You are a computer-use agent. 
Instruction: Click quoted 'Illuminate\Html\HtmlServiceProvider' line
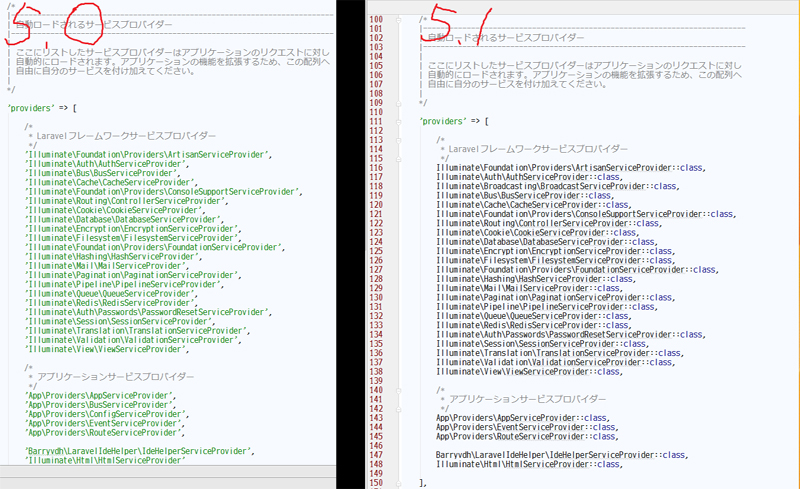[x=105, y=460]
